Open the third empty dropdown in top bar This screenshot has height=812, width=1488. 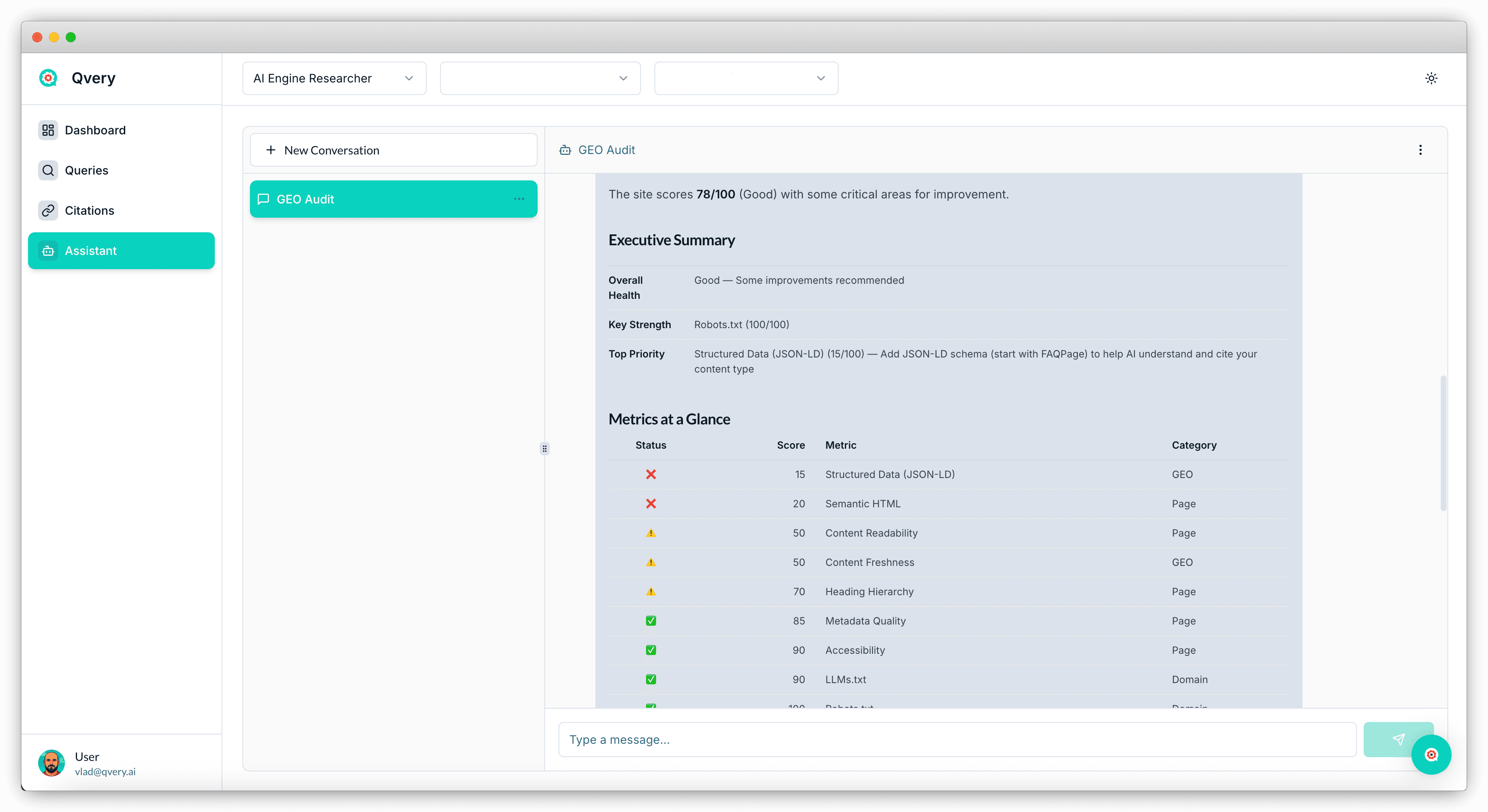745,78
